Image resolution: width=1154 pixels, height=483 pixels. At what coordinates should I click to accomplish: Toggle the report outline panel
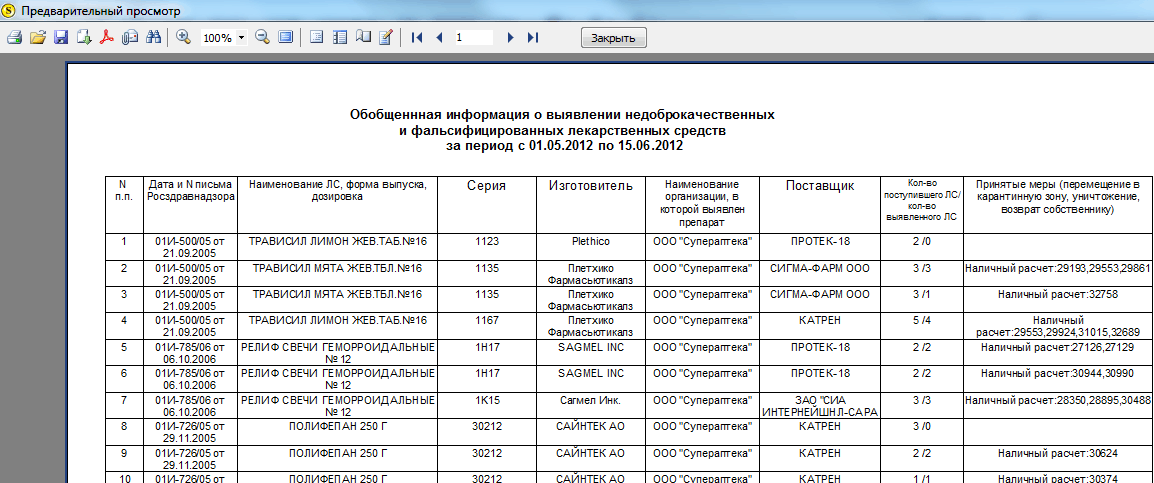coord(316,37)
